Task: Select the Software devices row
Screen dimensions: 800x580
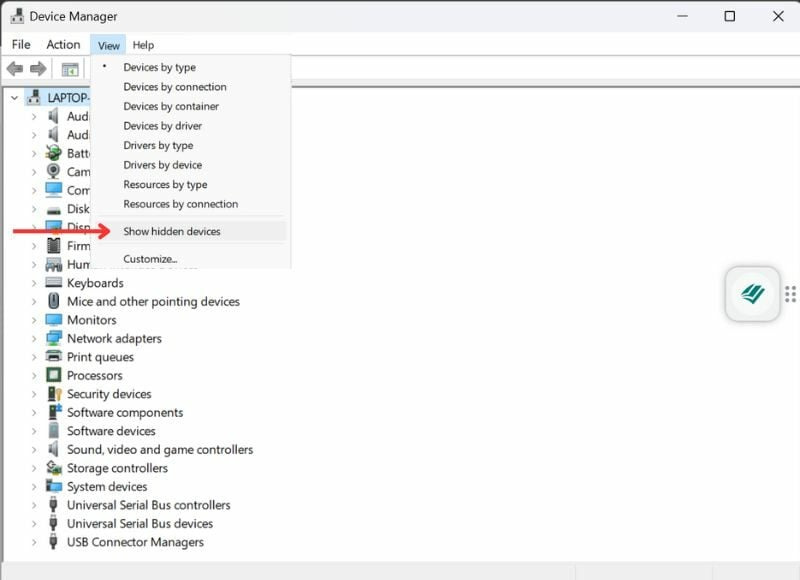Action: pos(111,431)
